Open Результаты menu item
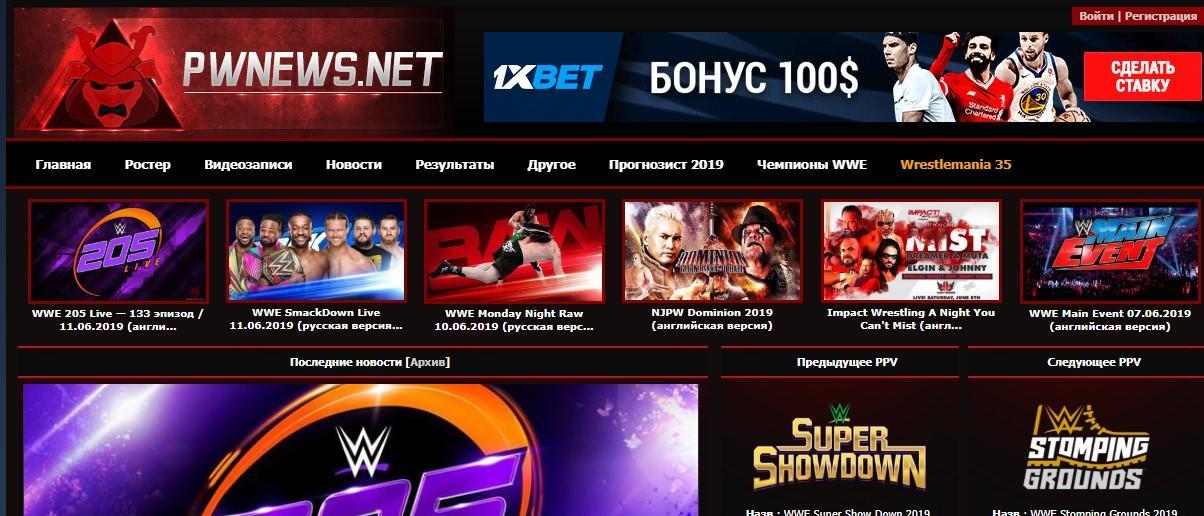Screen dimensions: 1204x516 (455, 164)
